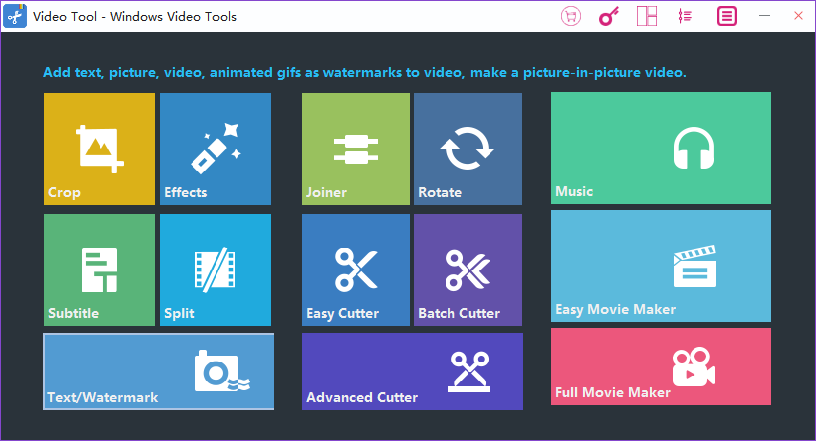Open the pink menu icon in title bar
This screenshot has width=816, height=441.
click(x=727, y=16)
